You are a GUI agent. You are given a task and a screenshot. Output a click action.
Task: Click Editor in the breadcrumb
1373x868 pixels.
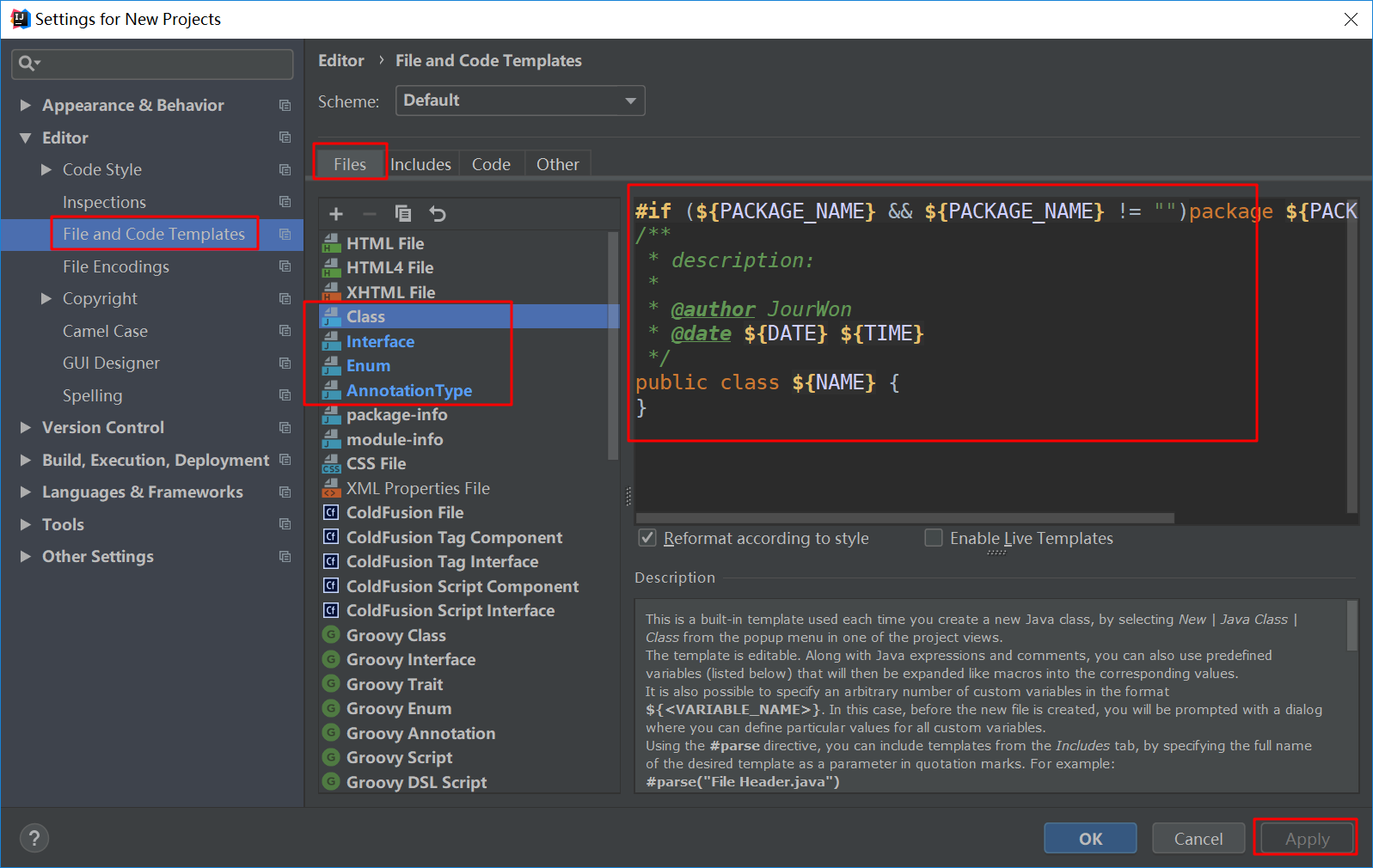pyautogui.click(x=341, y=60)
